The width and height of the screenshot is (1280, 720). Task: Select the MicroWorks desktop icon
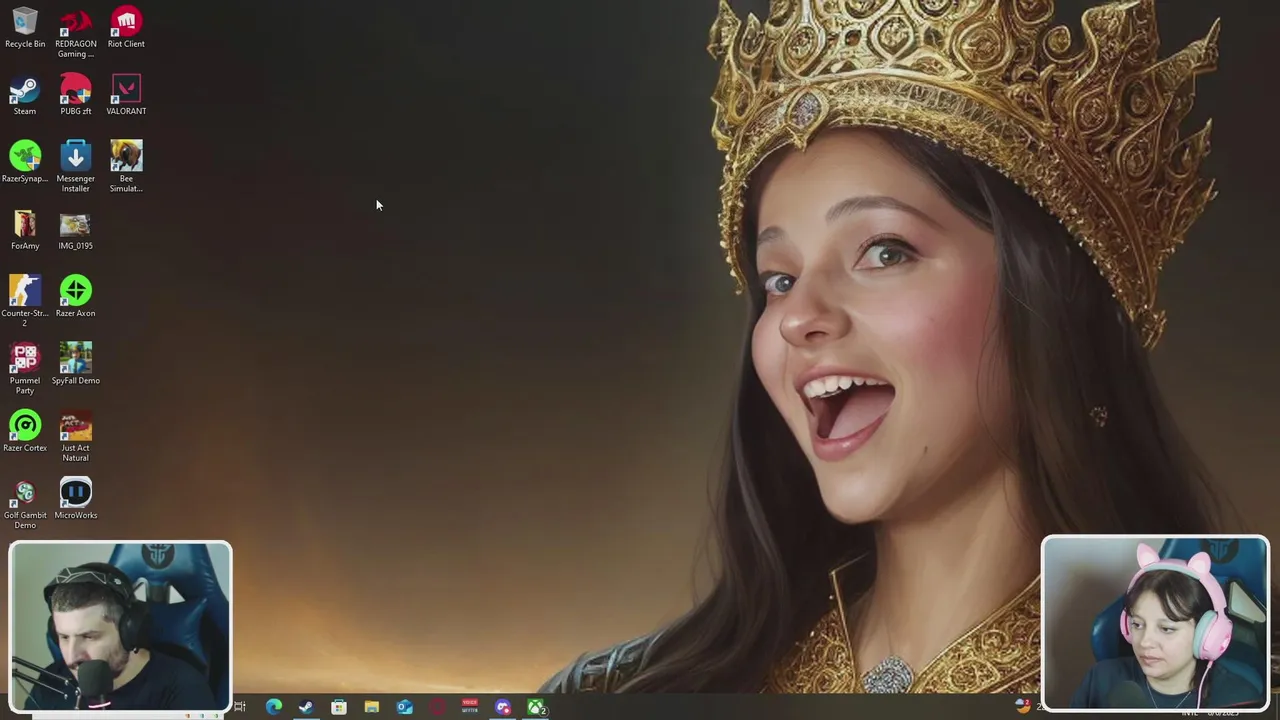(76, 499)
